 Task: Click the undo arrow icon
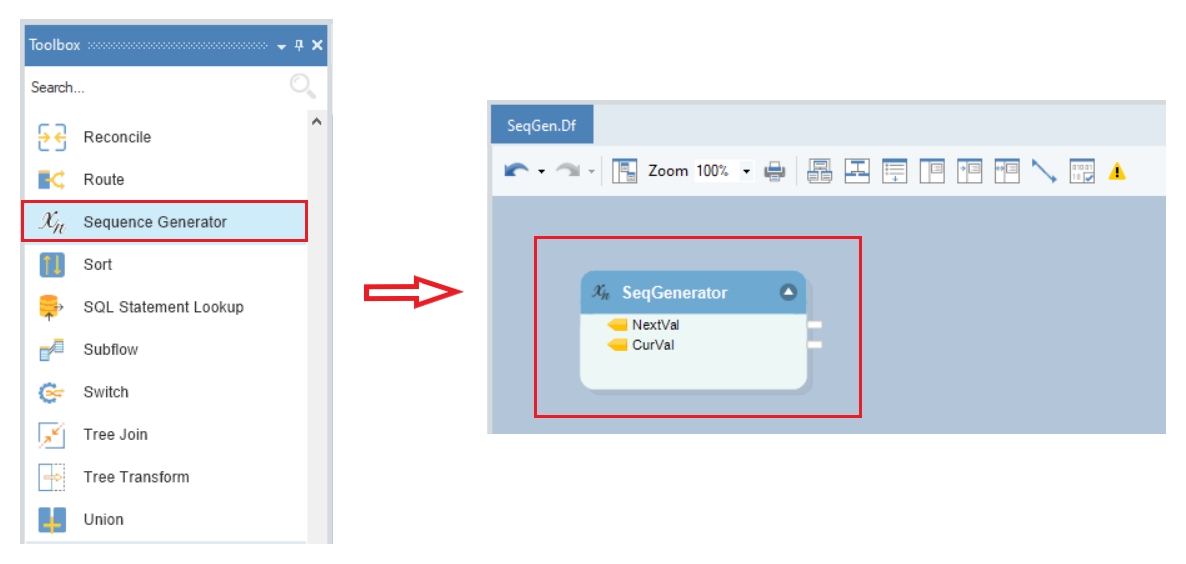click(517, 172)
